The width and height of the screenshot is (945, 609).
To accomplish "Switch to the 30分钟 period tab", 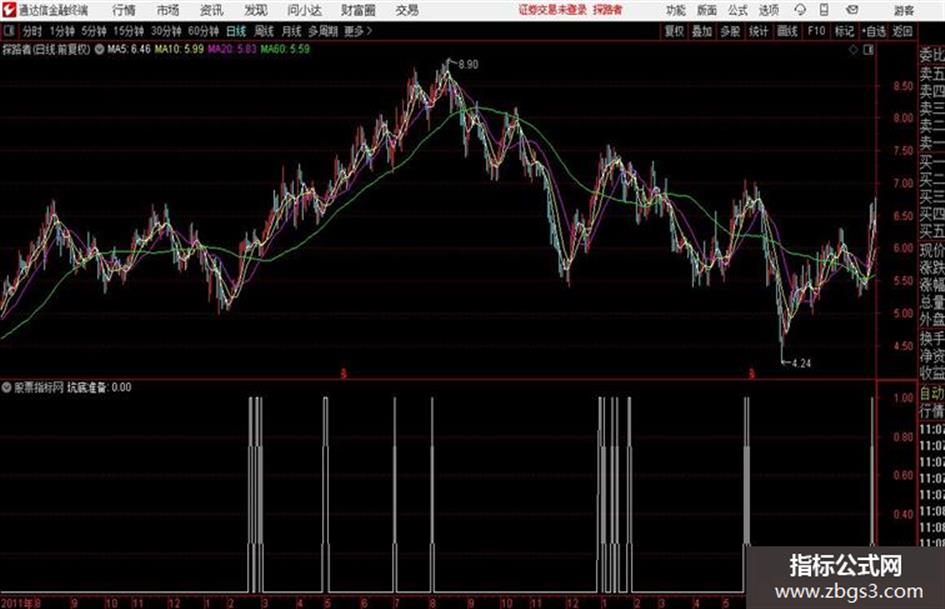I will (x=166, y=31).
